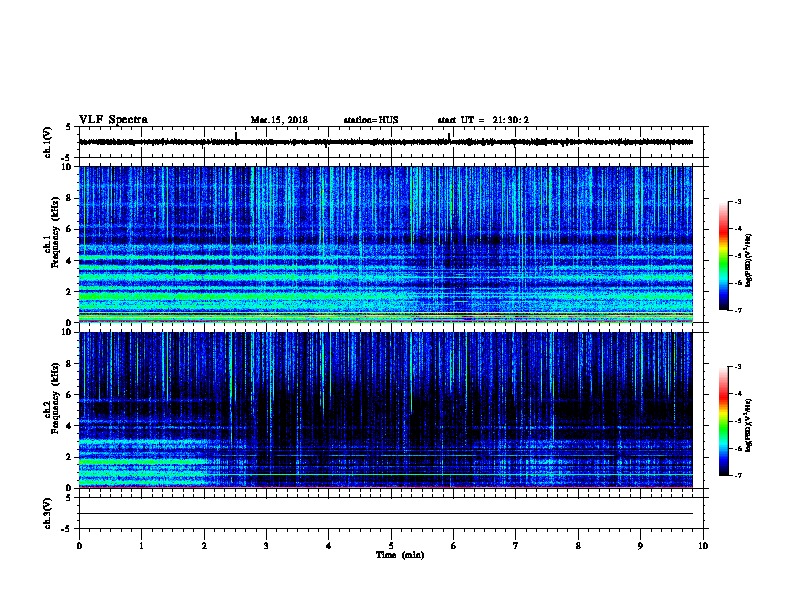Click inside the ch.2 spectrogram panel
The image size is (792, 612).
pos(386,410)
